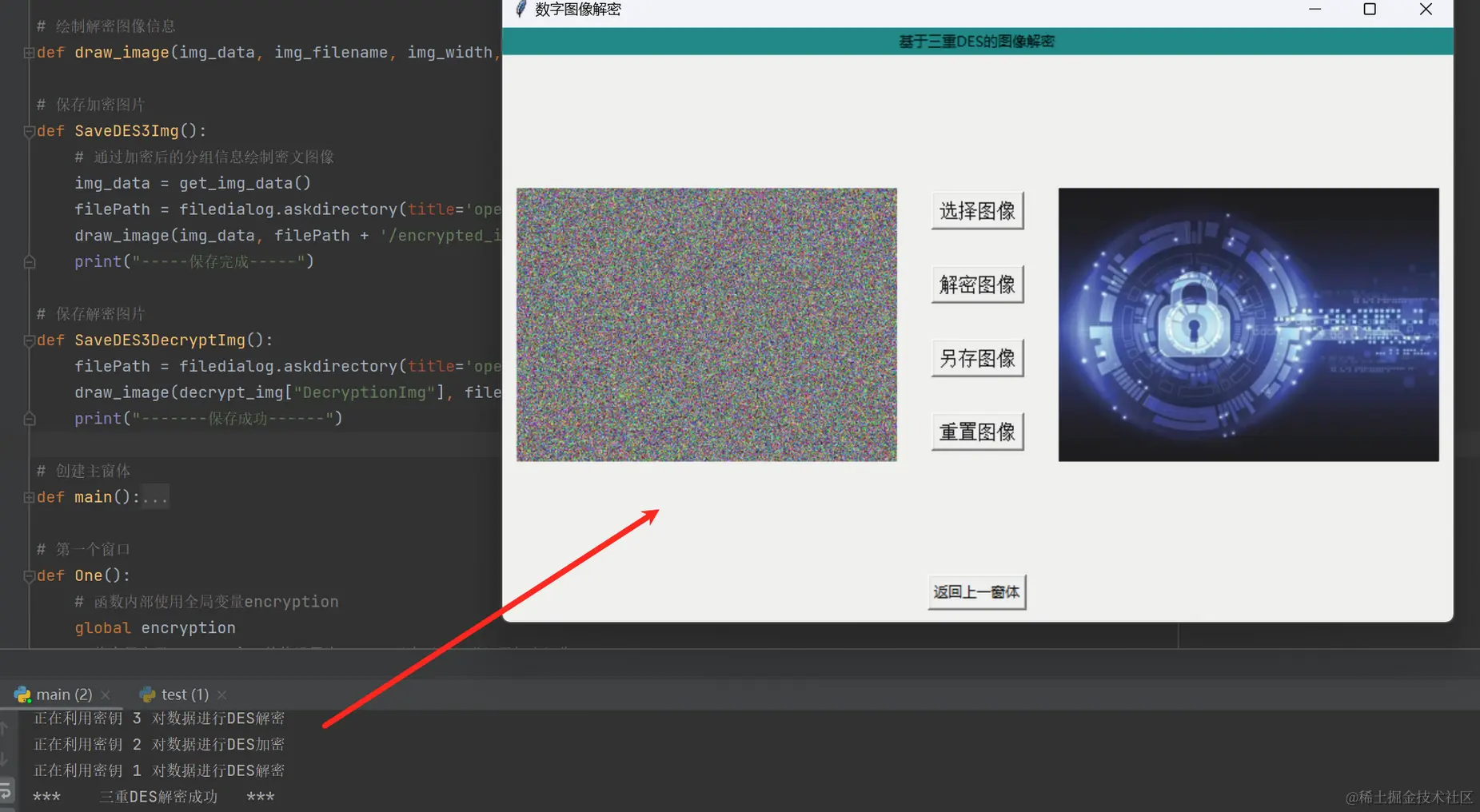Click the blue lock illustration image
Viewport: 1480px width, 812px height.
tap(1247, 324)
